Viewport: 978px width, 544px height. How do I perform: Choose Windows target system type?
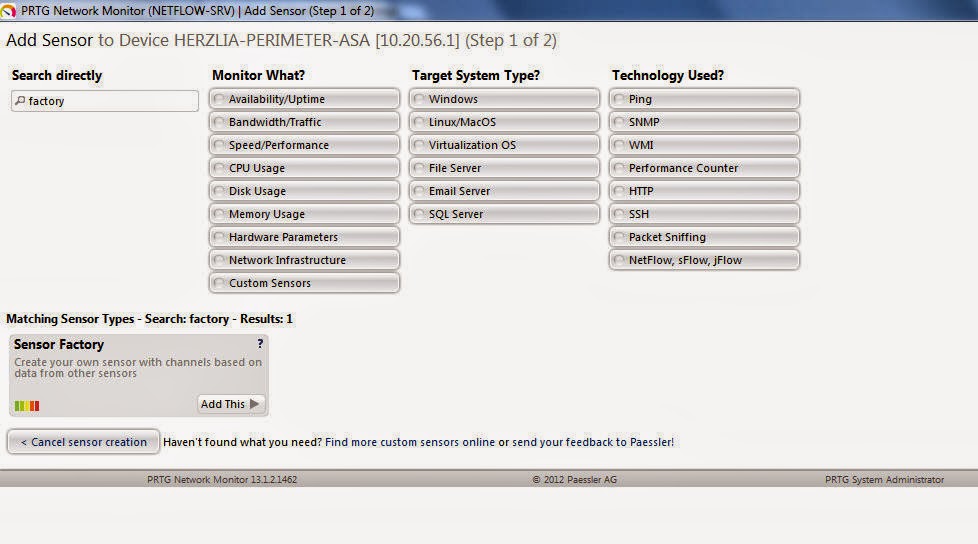[x=504, y=99]
